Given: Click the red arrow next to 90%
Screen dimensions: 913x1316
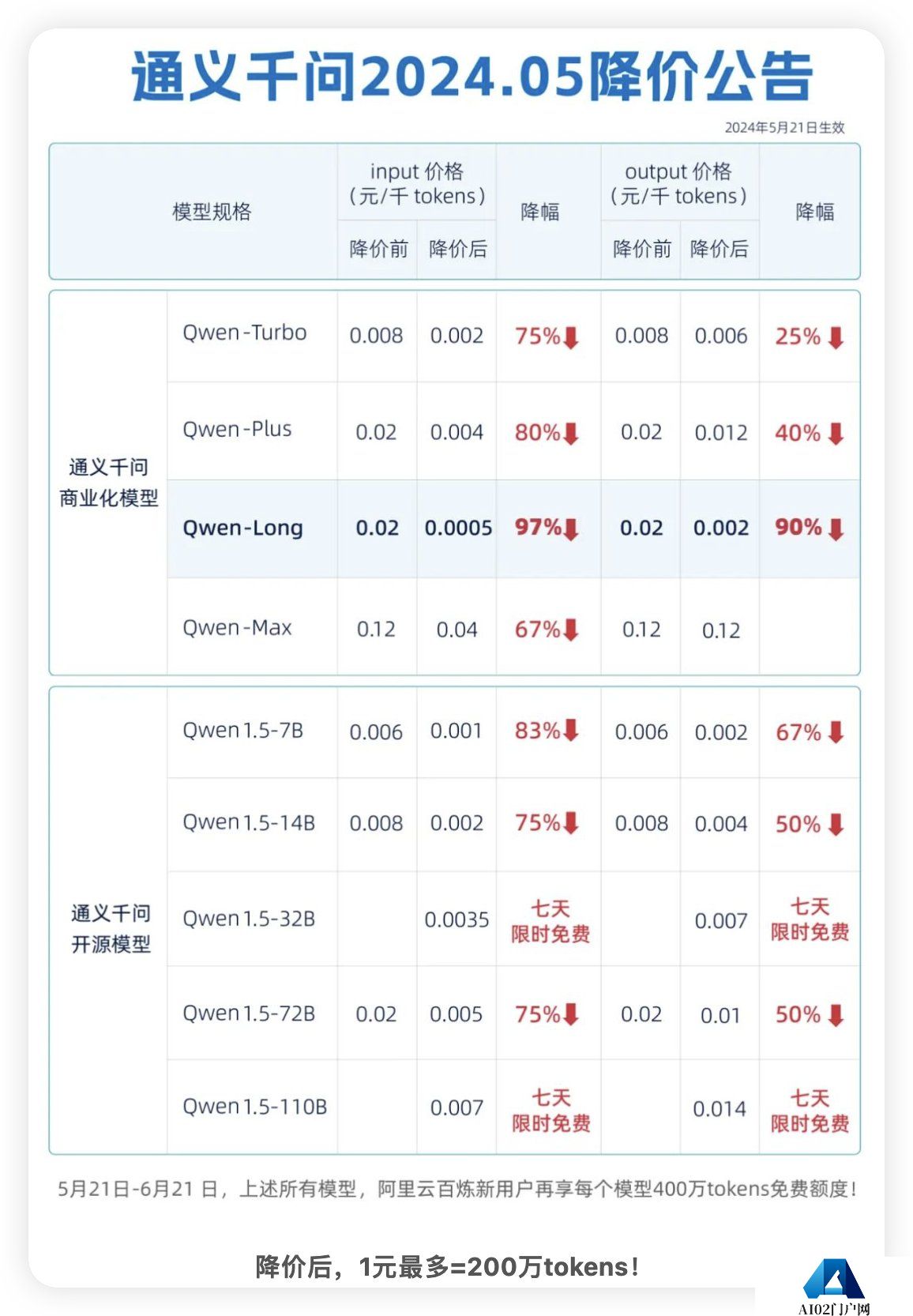Looking at the screenshot, I should 836,528.
